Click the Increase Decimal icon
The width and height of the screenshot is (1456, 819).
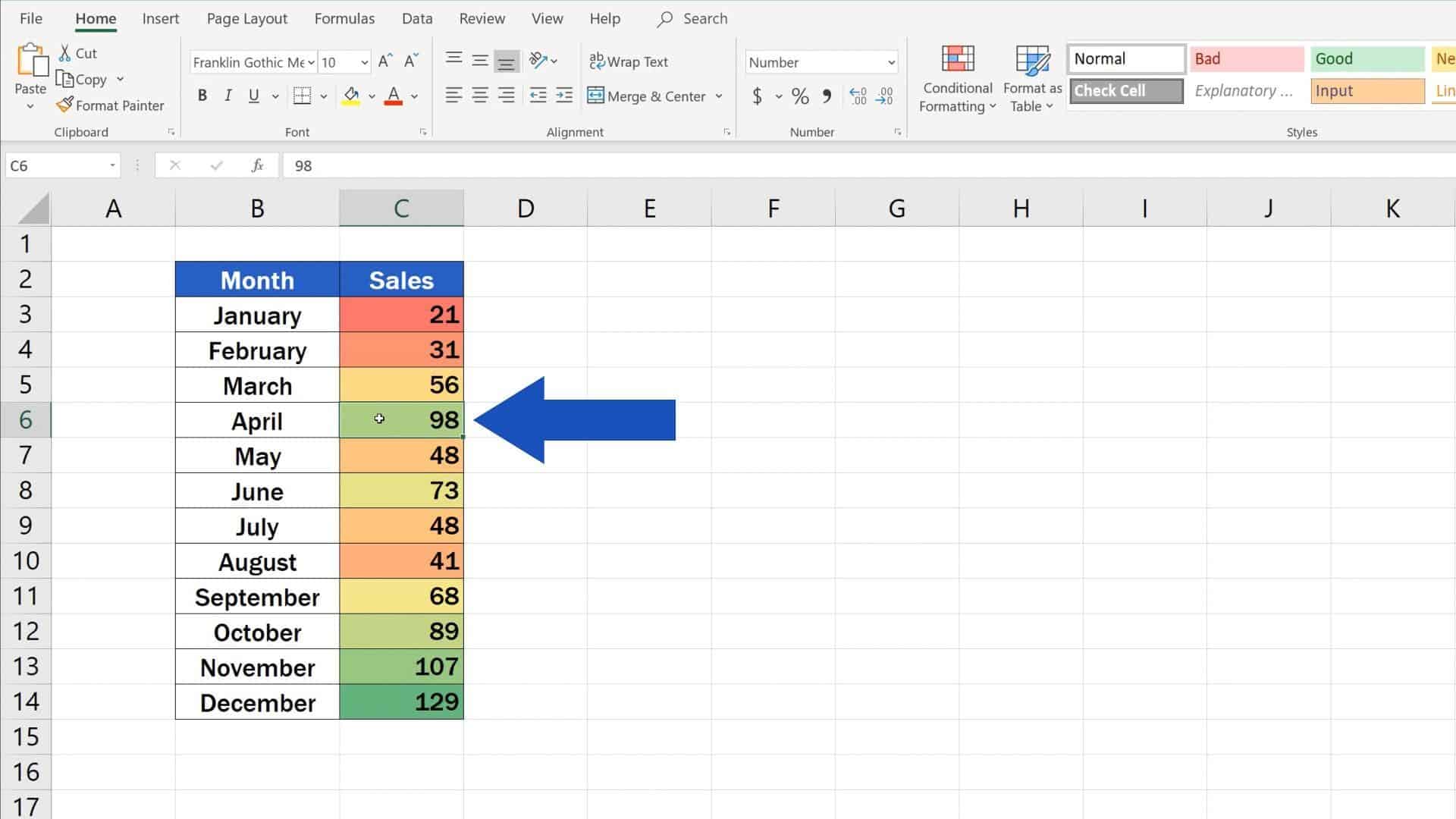pyautogui.click(x=858, y=96)
